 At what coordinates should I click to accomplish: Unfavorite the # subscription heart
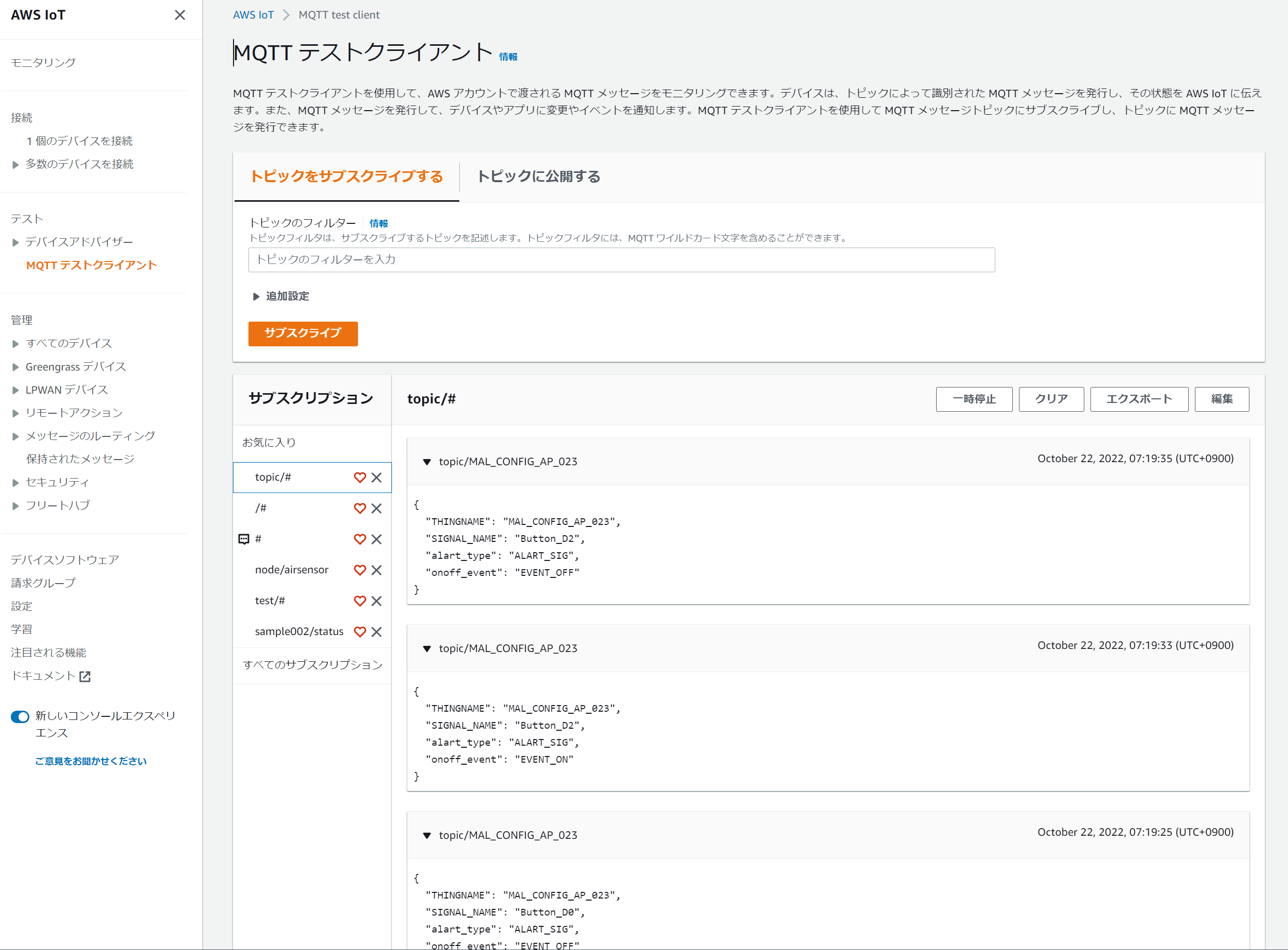point(360,539)
